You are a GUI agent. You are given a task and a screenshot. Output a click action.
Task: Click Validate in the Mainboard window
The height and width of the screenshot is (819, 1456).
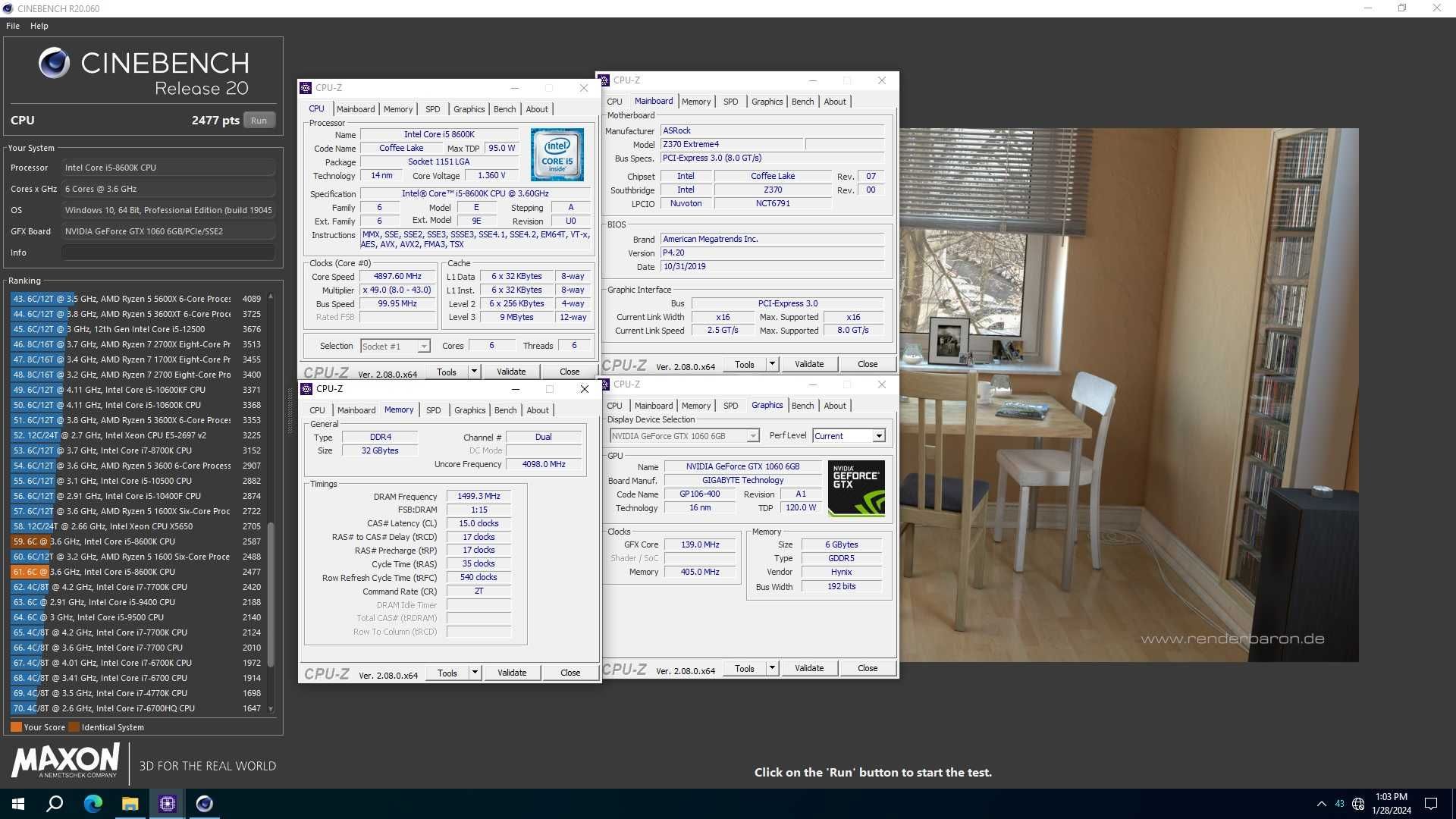(x=809, y=364)
